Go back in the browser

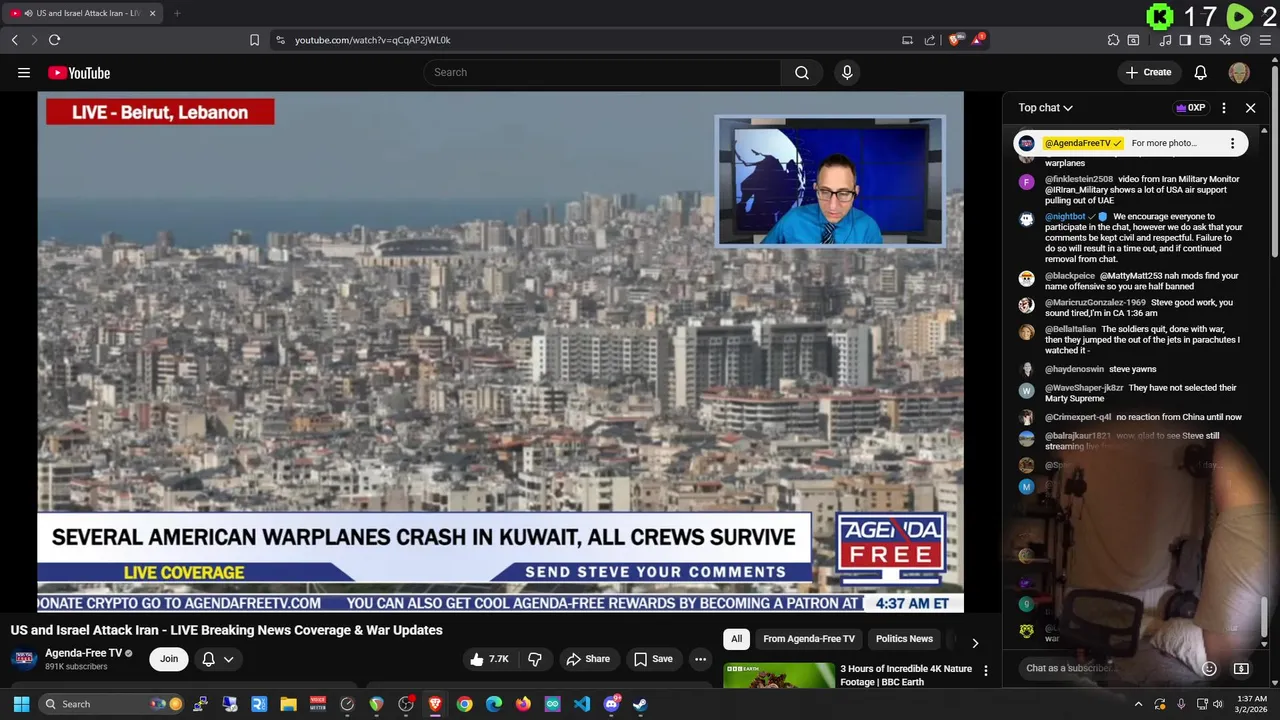(14, 40)
